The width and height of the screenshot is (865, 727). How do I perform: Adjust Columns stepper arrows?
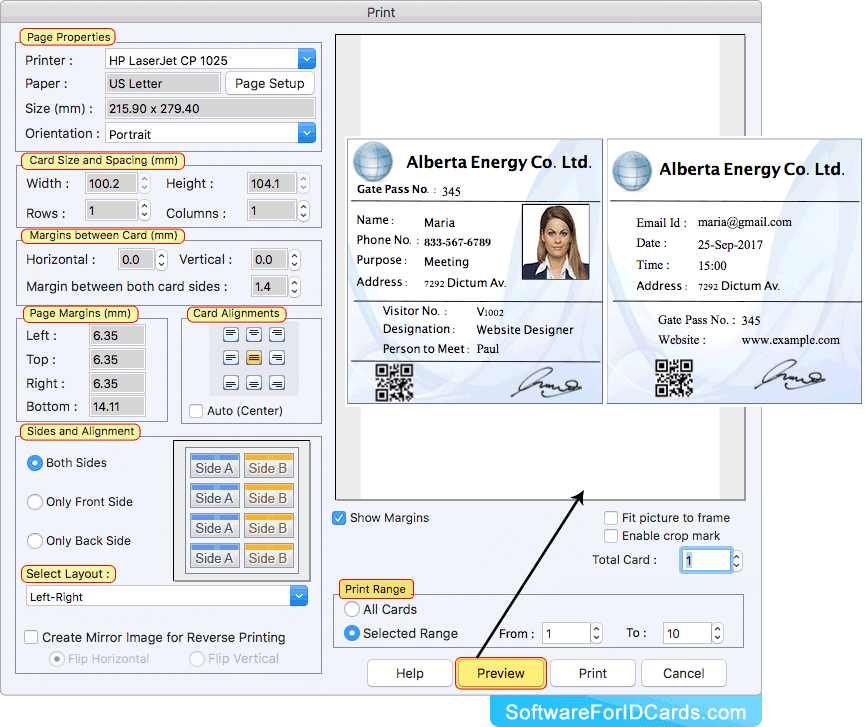(303, 210)
